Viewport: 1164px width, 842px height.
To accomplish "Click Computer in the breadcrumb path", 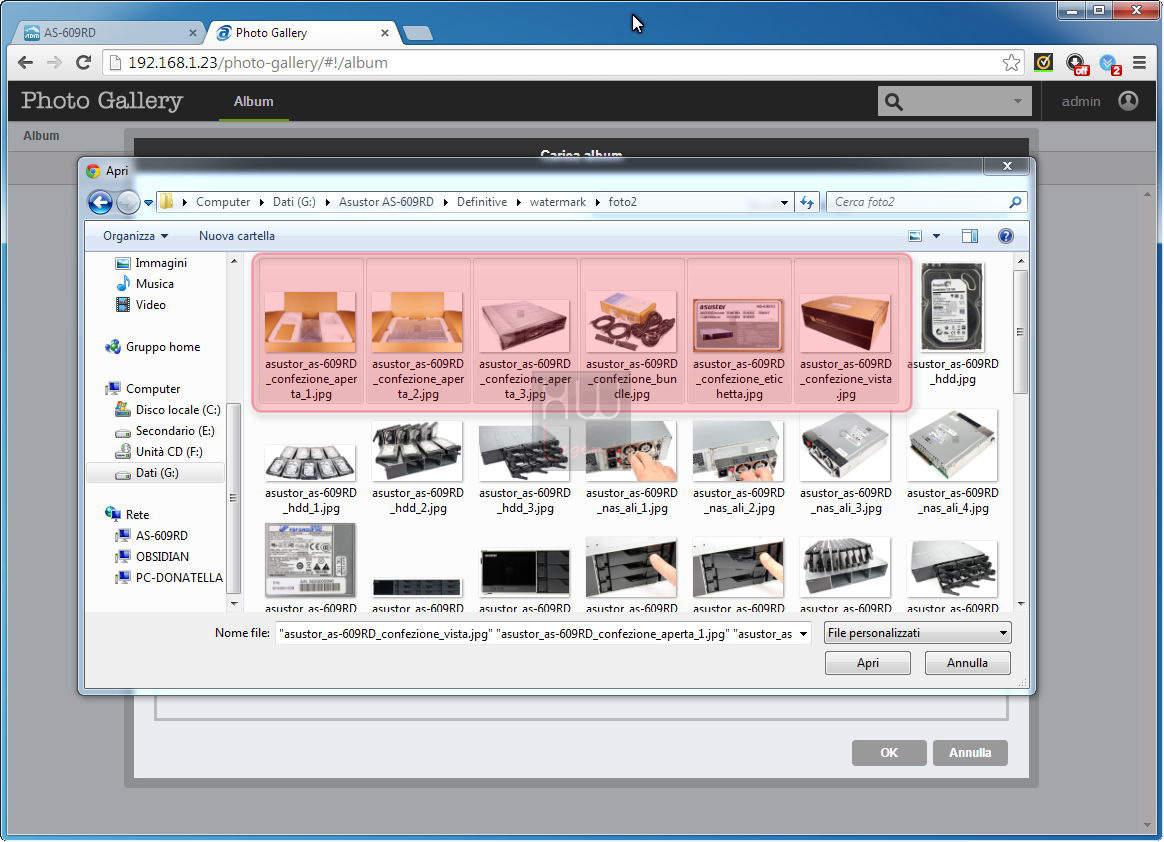I will (223, 202).
